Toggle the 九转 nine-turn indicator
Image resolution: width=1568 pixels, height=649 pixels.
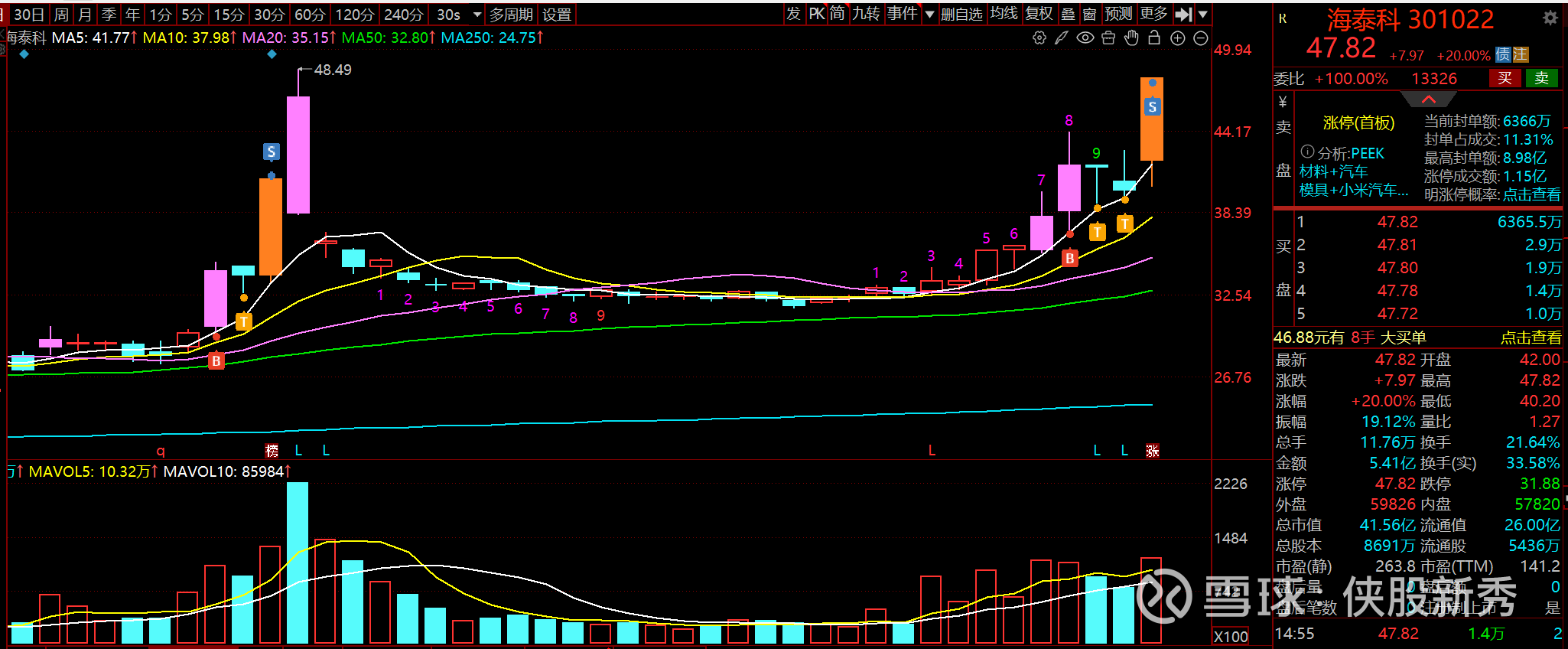click(867, 14)
